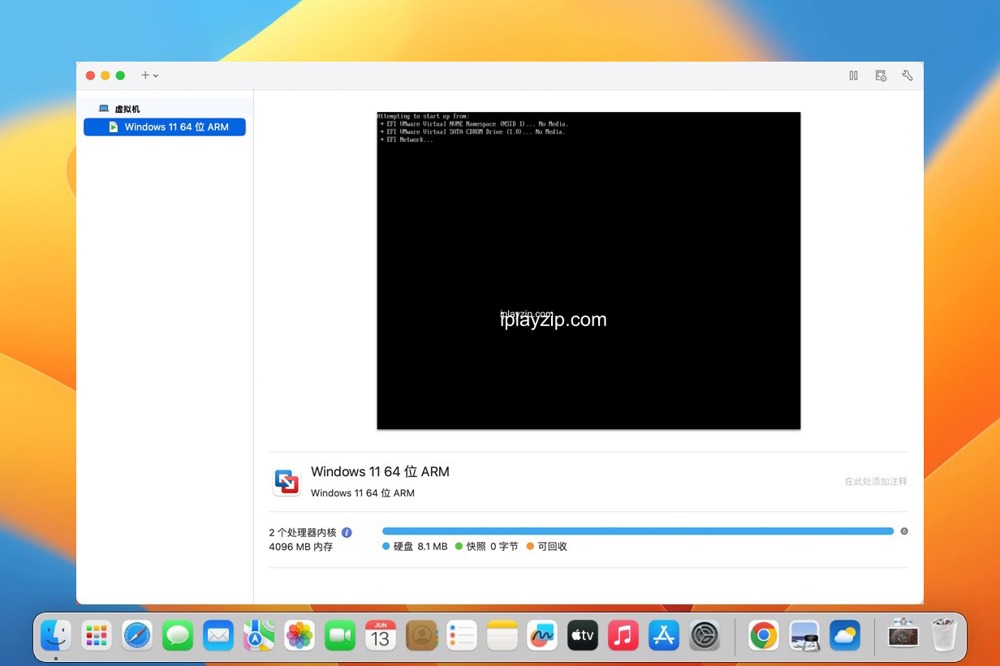The height and width of the screenshot is (666, 1000).
Task: Minimize the VMware Fusion library window
Action: coord(105,75)
